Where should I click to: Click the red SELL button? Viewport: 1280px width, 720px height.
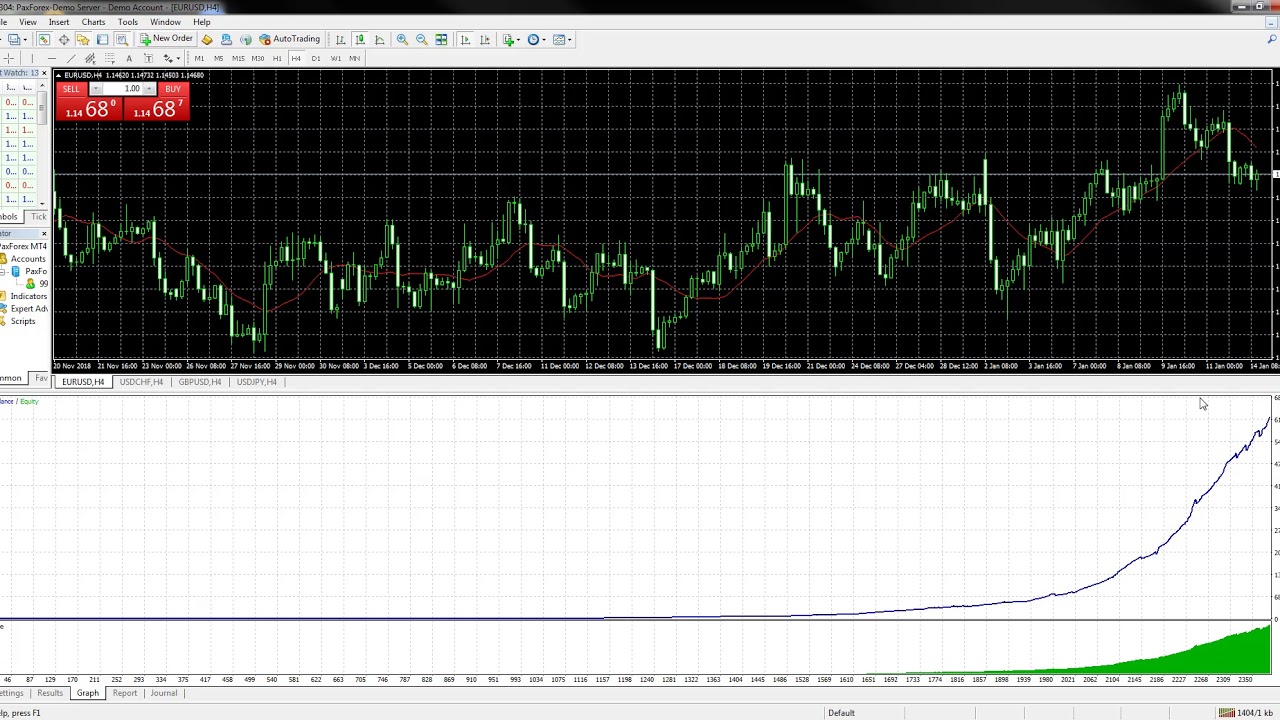(71, 89)
